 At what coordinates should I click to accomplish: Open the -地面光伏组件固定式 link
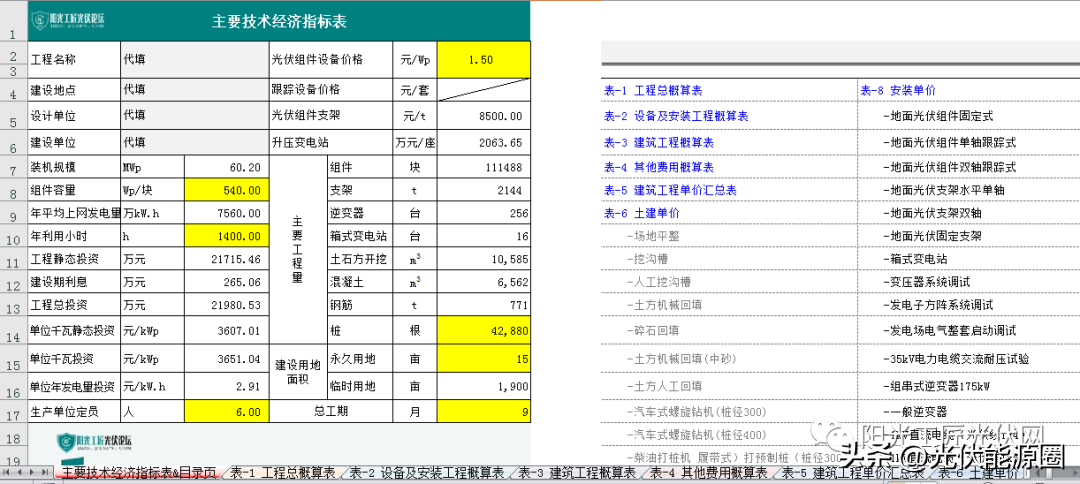(x=937, y=117)
